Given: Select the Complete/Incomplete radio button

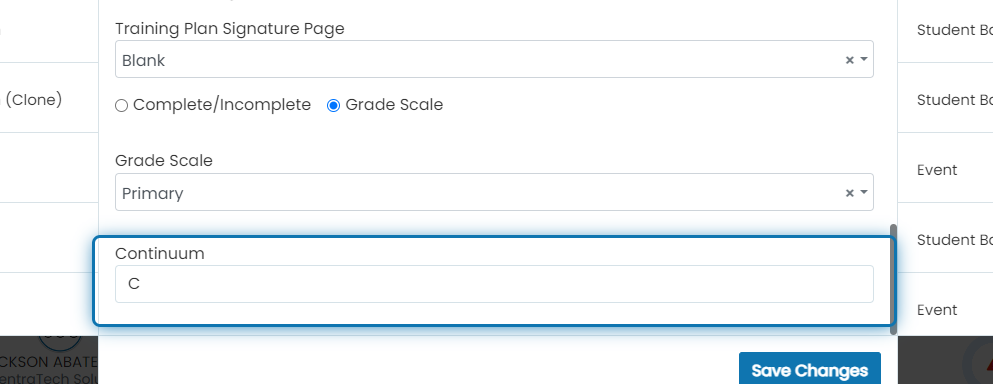Looking at the screenshot, I should (x=121, y=106).
